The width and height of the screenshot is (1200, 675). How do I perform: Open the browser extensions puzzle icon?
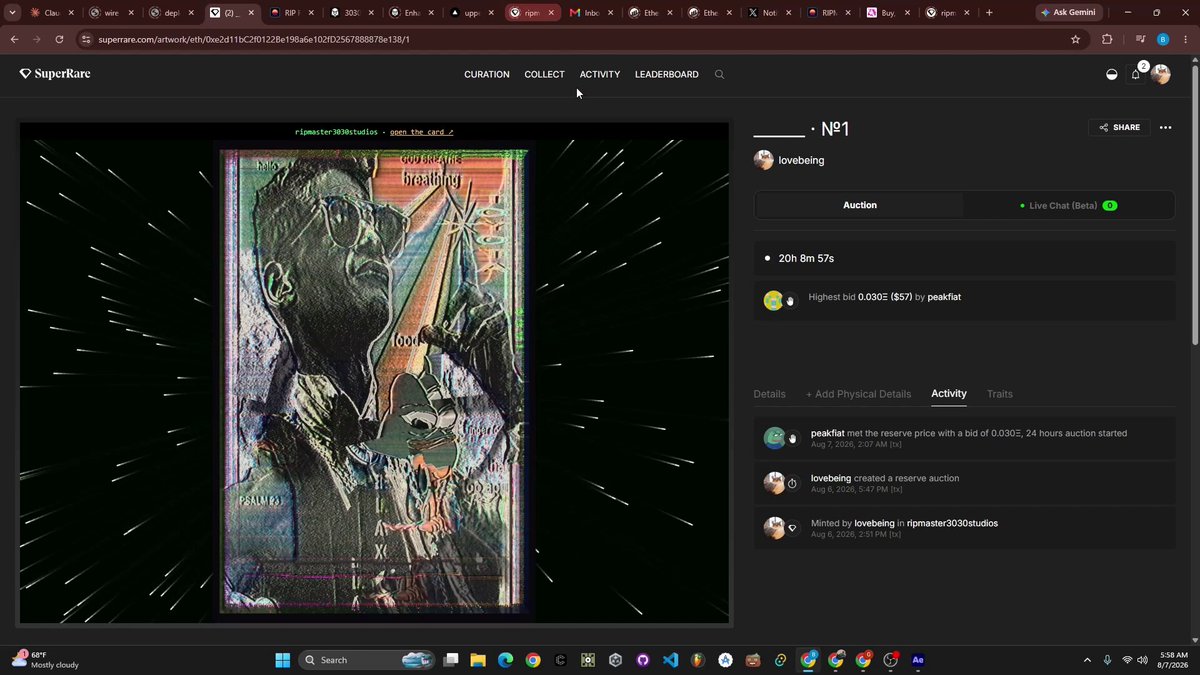pos(1107,39)
